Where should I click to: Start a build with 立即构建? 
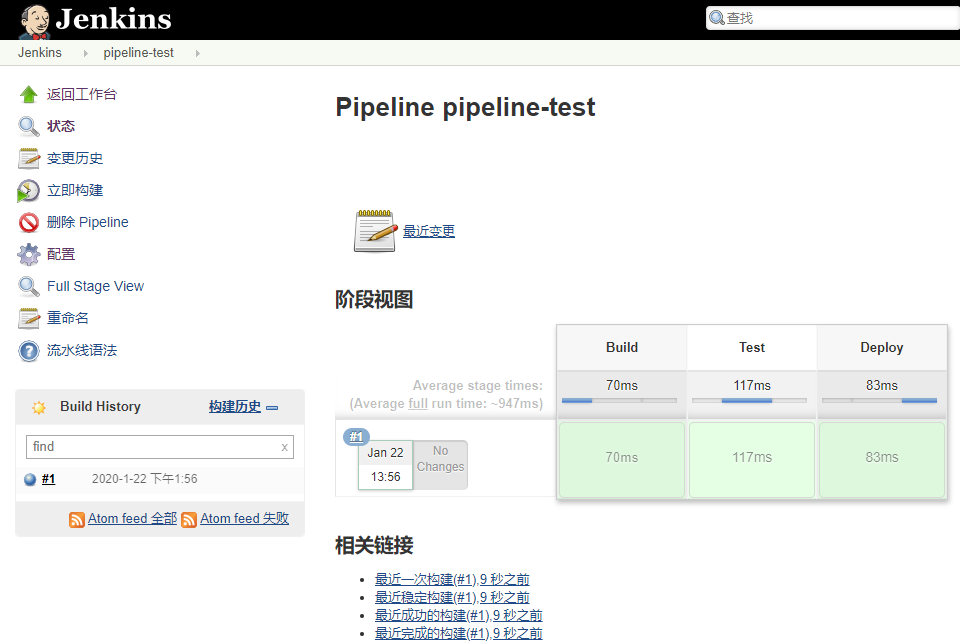(75, 190)
